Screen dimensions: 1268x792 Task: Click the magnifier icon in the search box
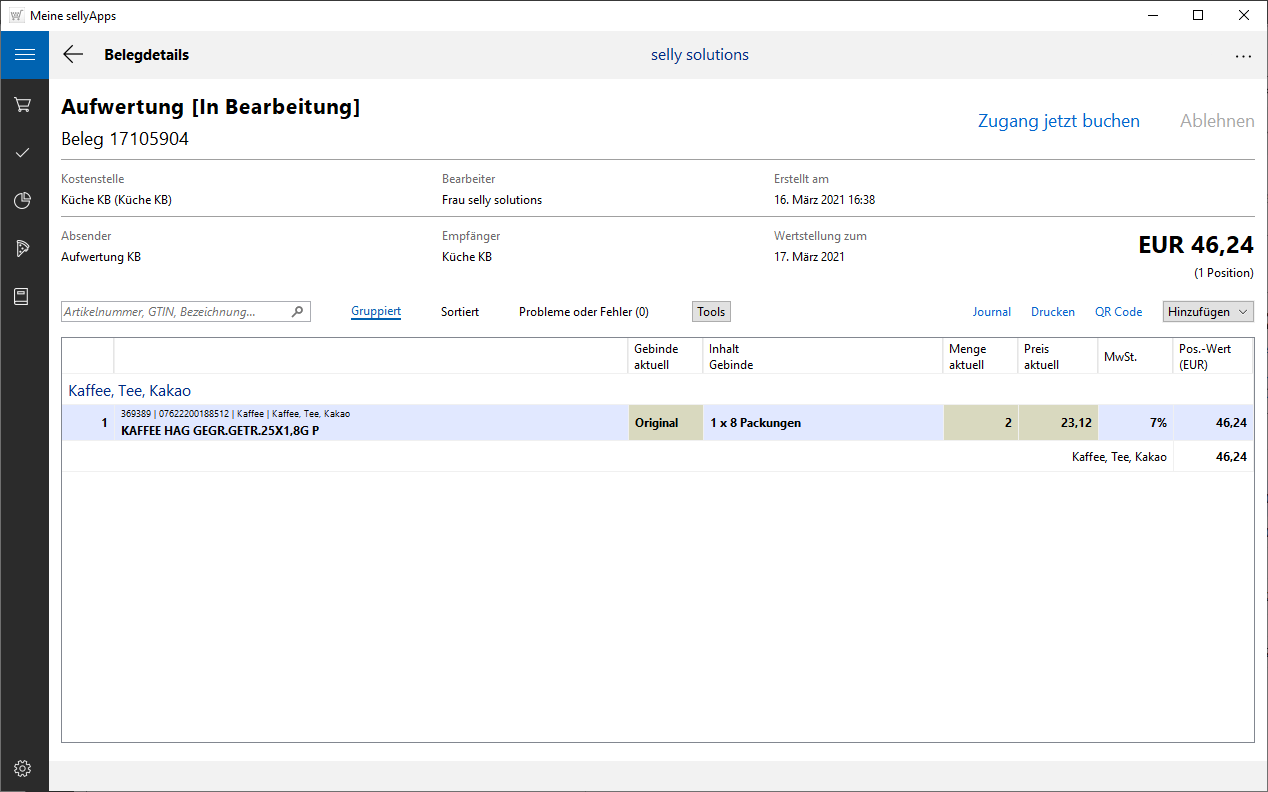[297, 312]
